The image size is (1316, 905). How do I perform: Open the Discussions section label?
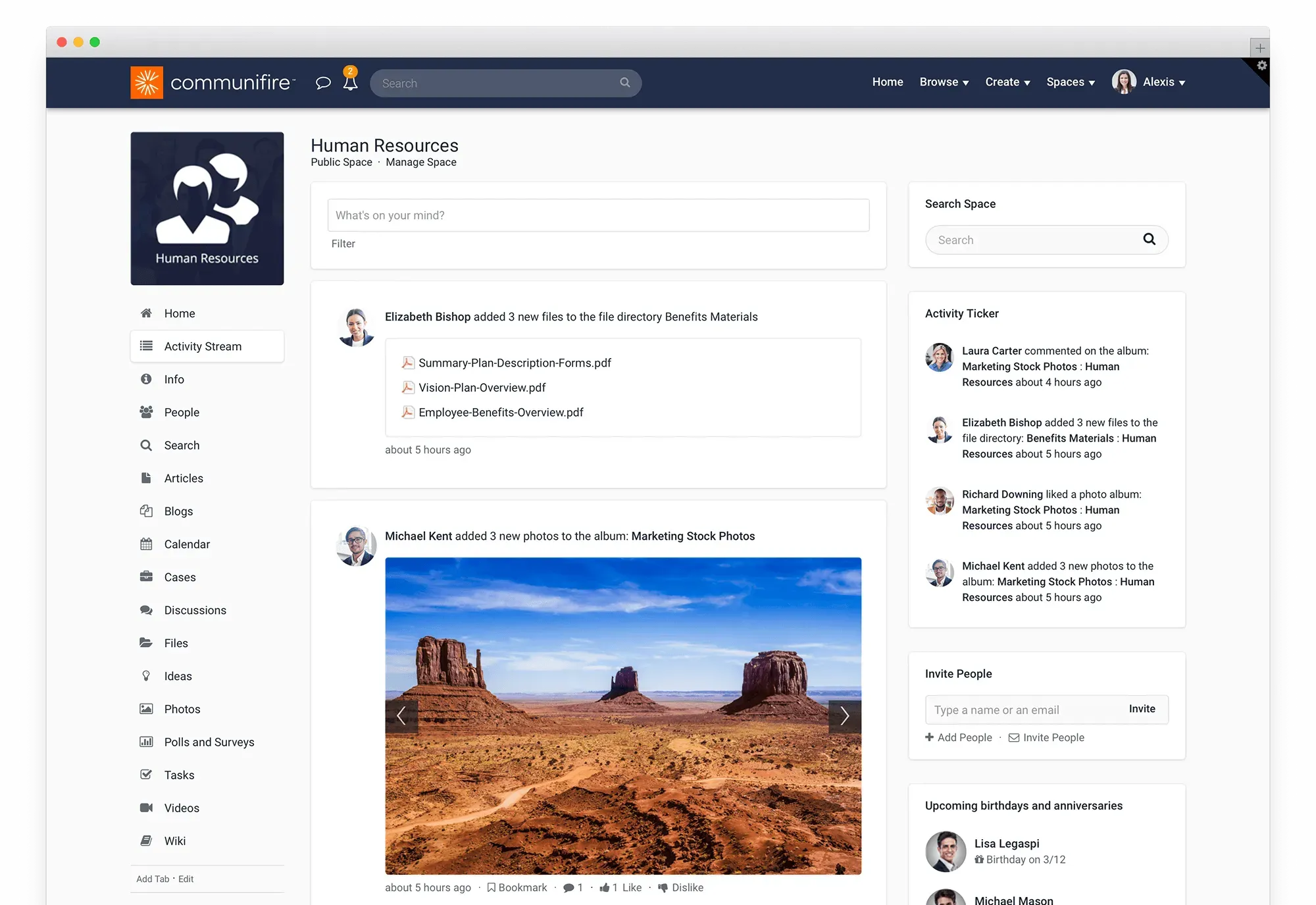tap(195, 610)
